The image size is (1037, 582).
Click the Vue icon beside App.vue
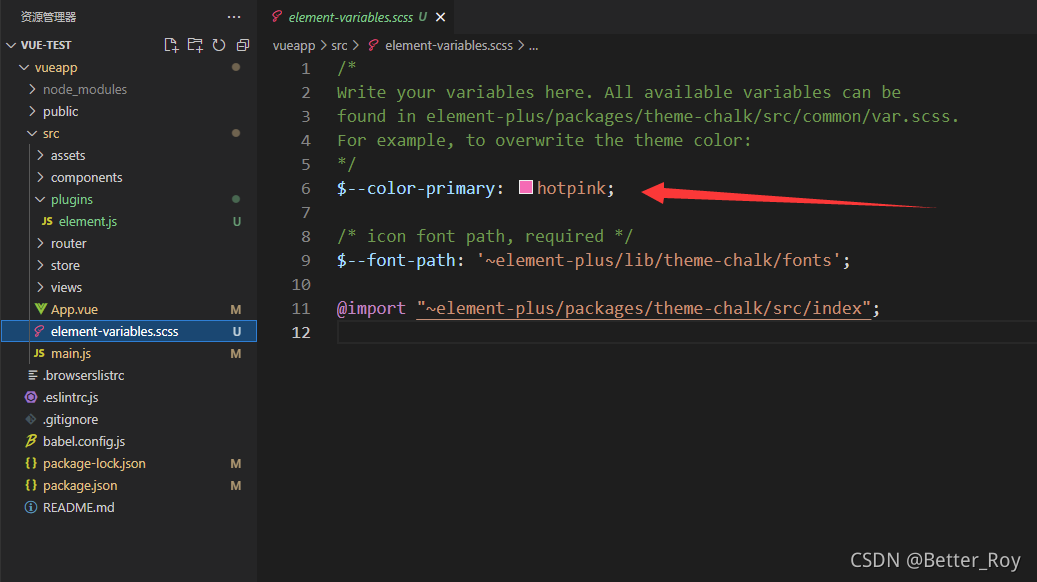tap(41, 309)
